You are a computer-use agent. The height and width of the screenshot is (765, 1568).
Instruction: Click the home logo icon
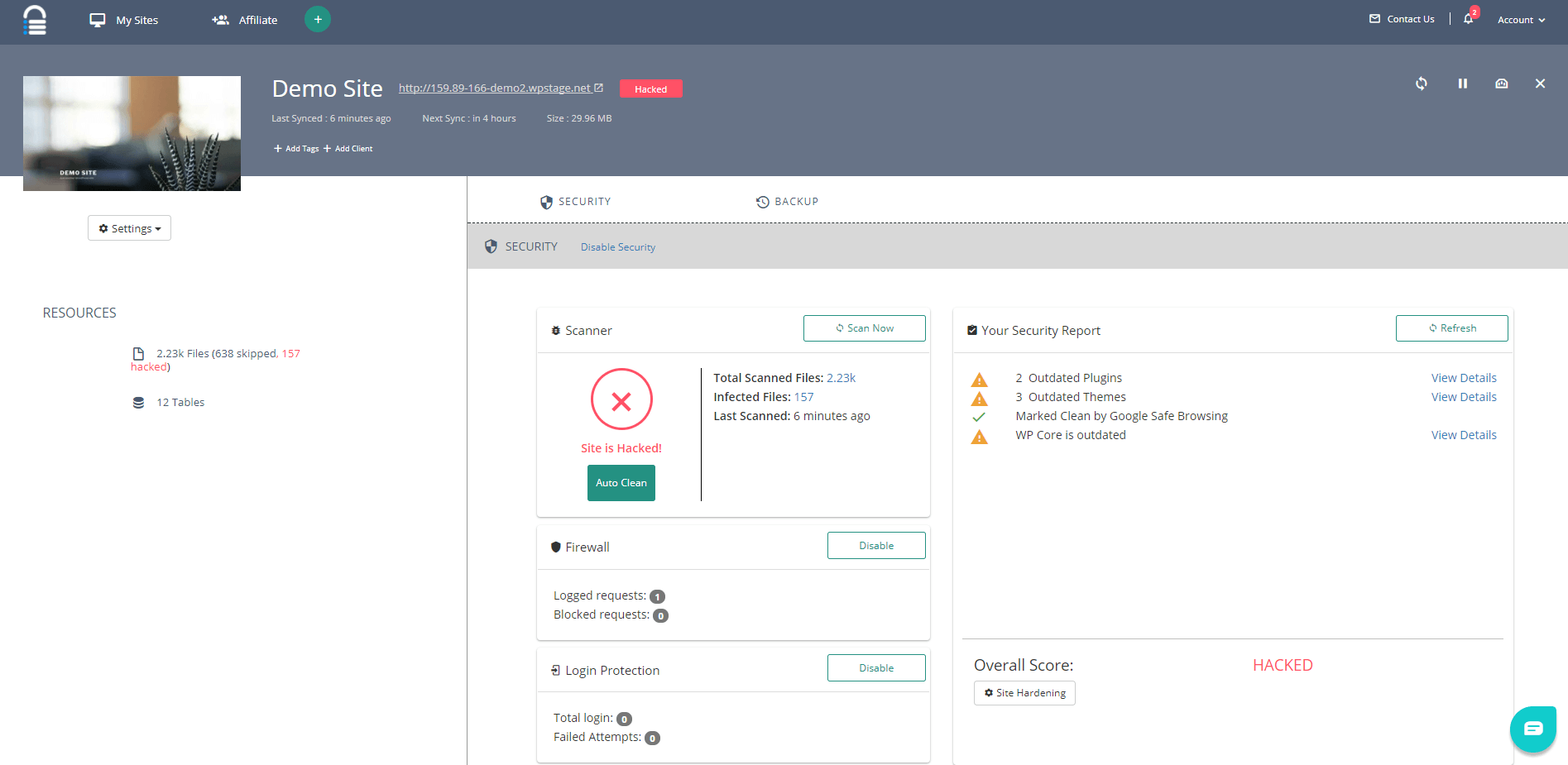35,20
